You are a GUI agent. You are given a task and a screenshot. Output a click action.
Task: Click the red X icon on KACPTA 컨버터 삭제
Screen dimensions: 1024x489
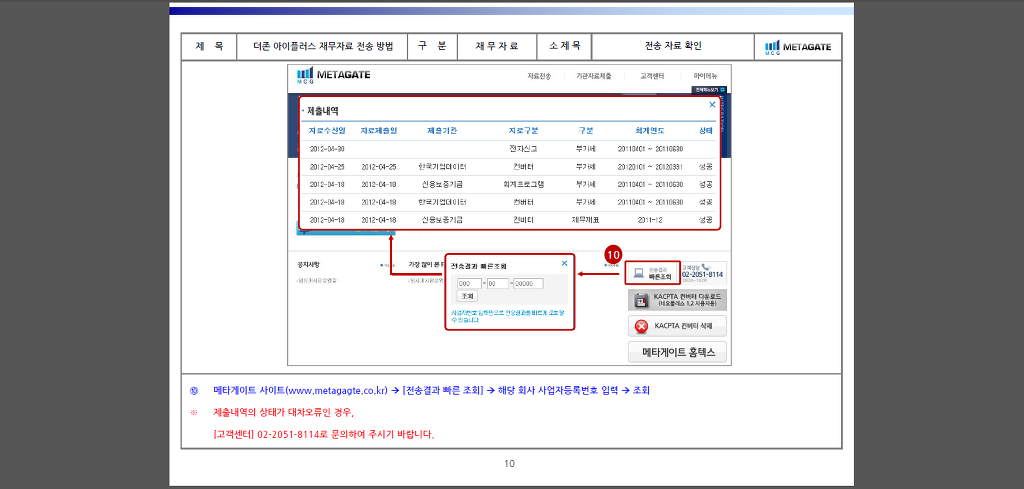coord(641,326)
